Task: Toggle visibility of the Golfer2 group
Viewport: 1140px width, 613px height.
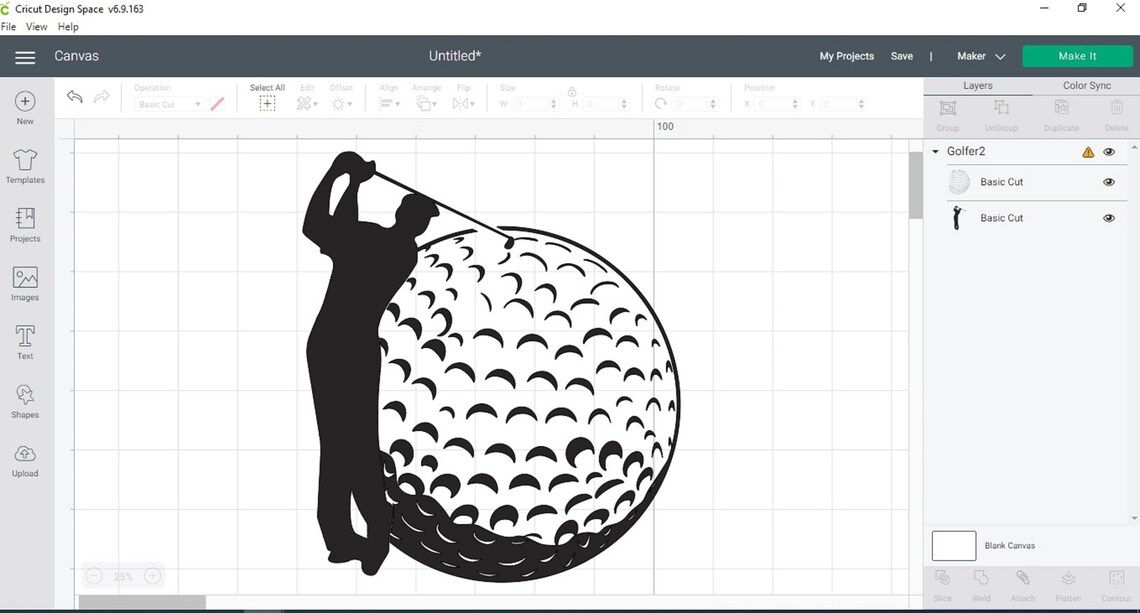Action: pyautogui.click(x=1108, y=151)
